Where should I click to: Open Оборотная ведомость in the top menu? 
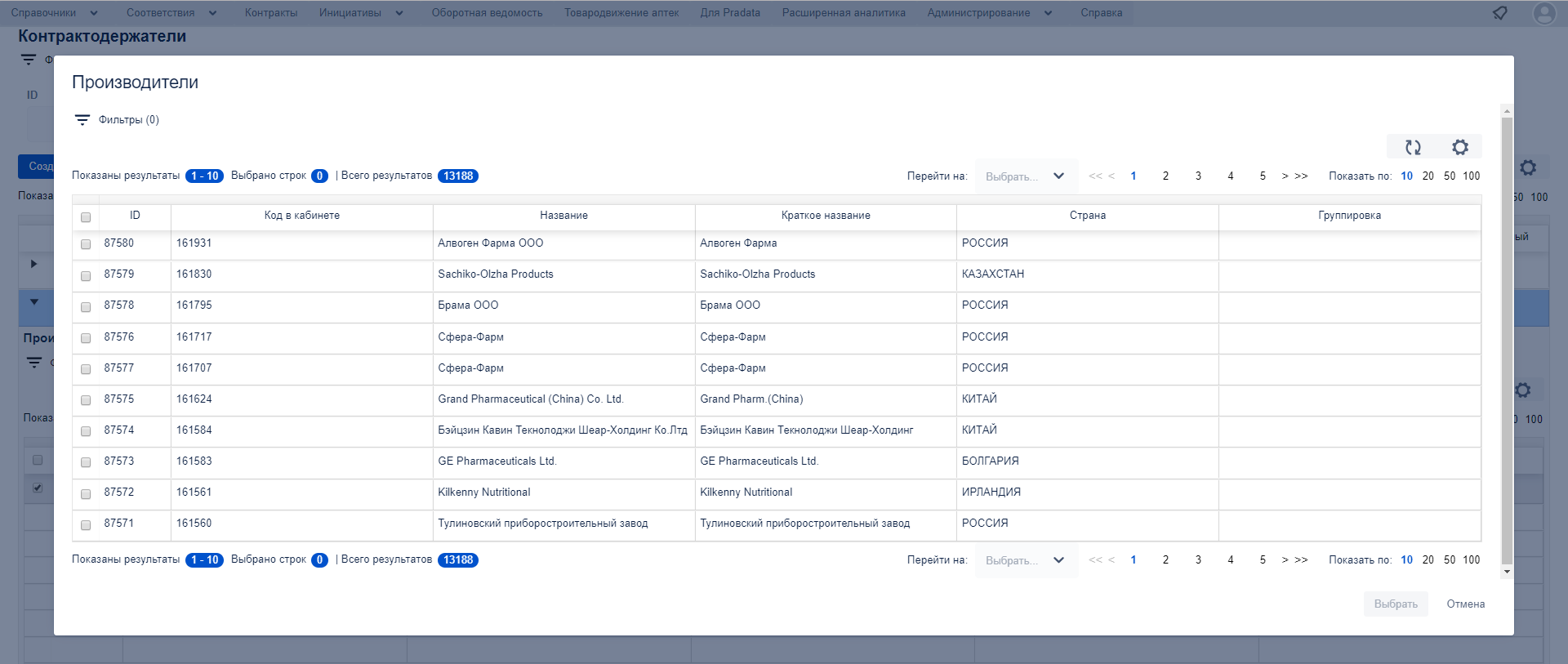pyautogui.click(x=487, y=13)
